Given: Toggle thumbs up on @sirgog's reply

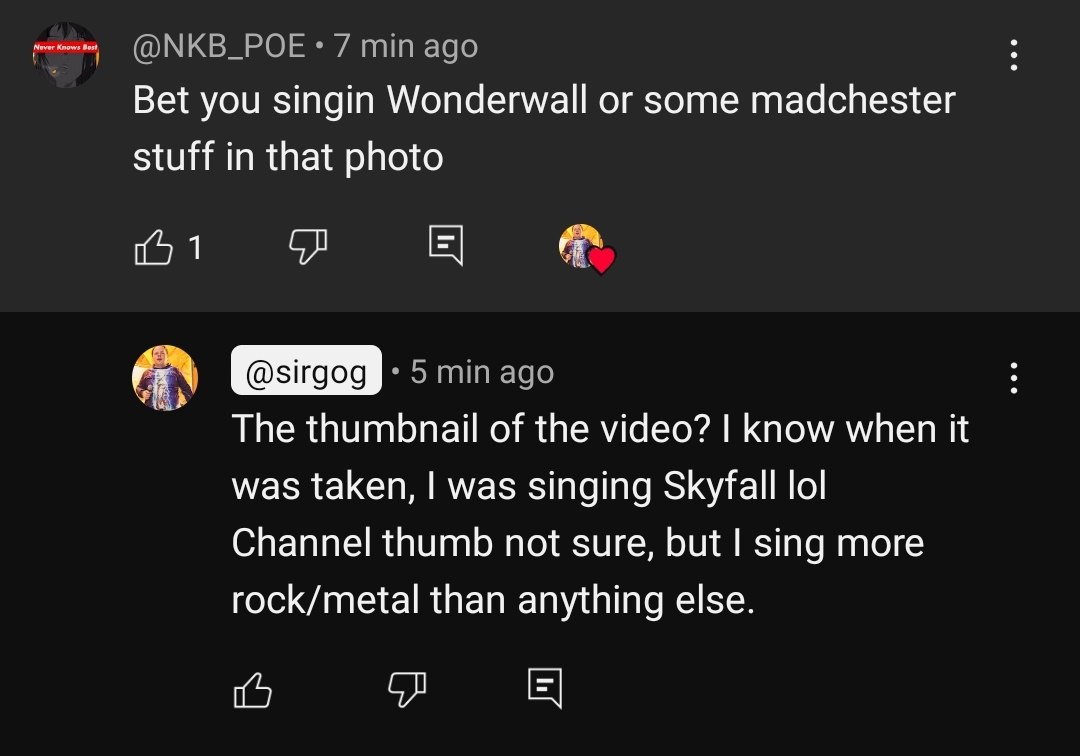Looking at the screenshot, I should (x=252, y=689).
